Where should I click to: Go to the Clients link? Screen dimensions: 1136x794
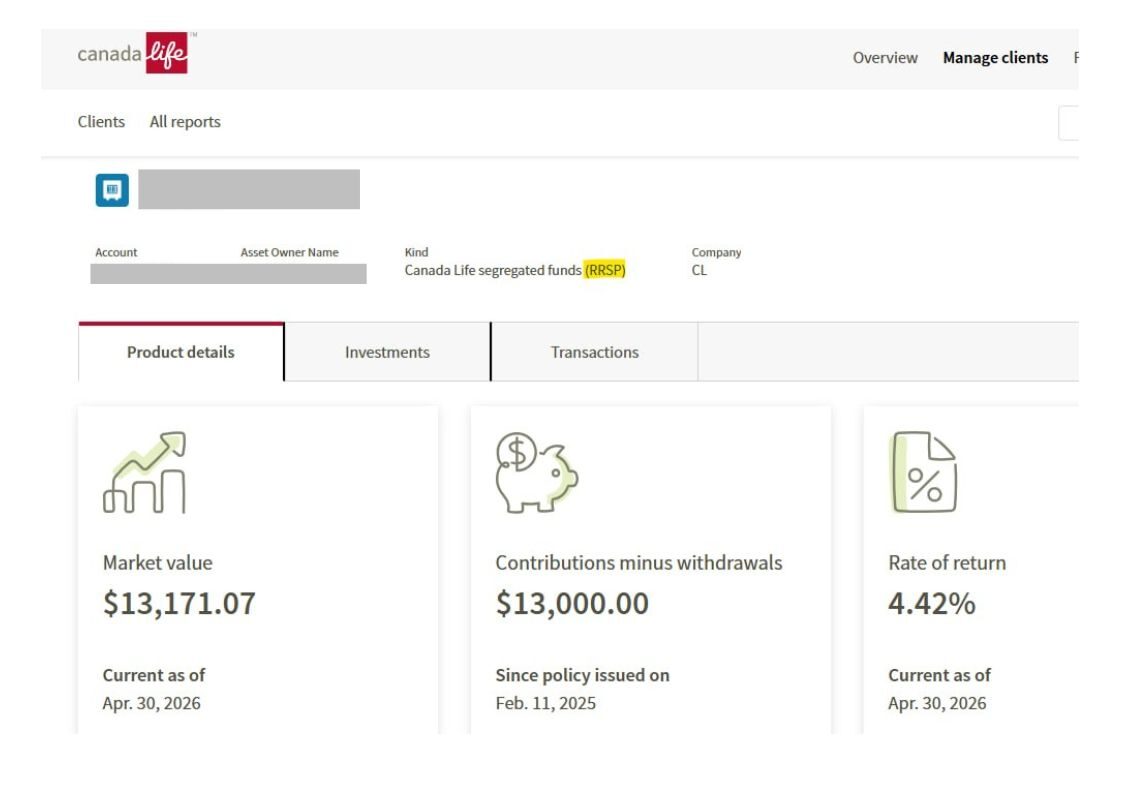(x=101, y=122)
